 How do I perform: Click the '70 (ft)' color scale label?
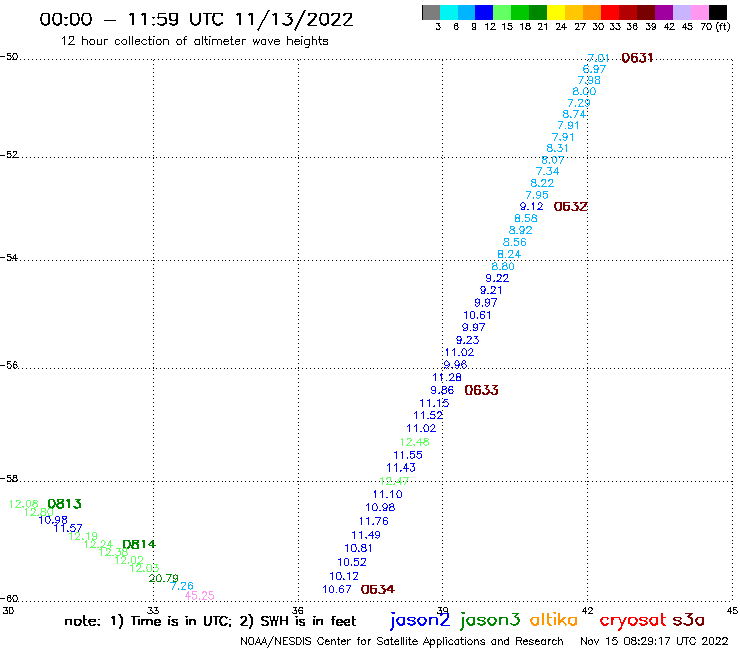(x=715, y=27)
